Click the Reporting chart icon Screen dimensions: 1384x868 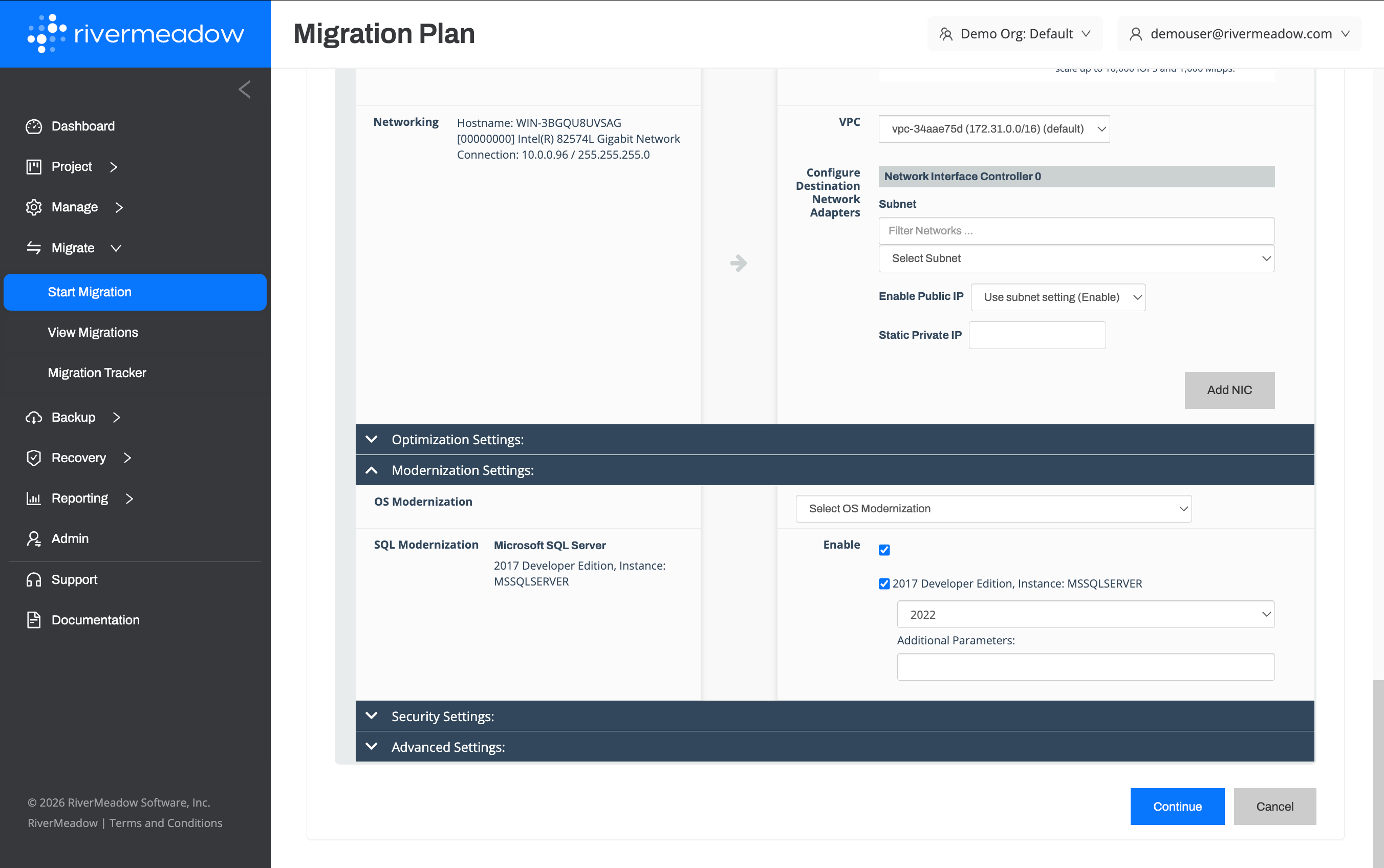click(34, 498)
